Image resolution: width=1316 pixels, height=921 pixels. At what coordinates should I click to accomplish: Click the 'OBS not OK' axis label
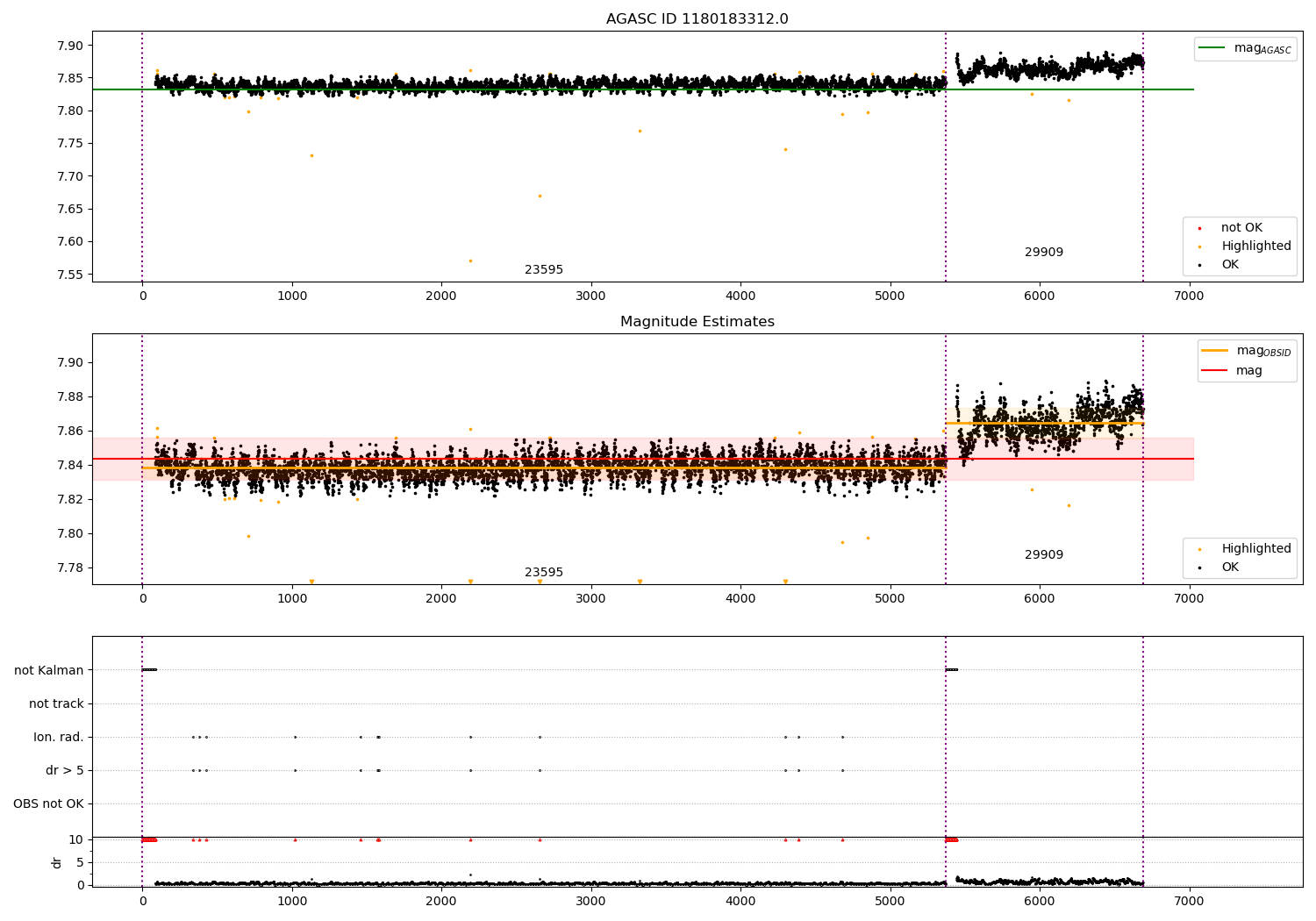coord(48,803)
